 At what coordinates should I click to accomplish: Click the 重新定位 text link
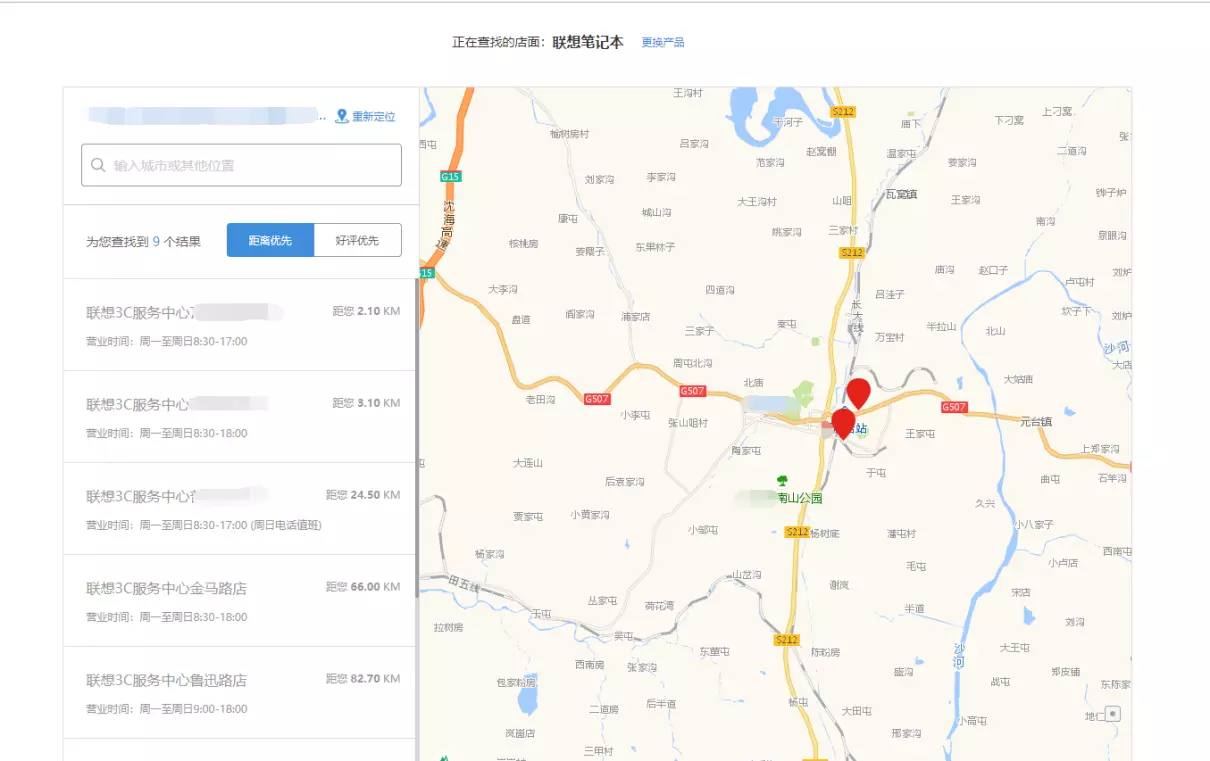click(373, 117)
